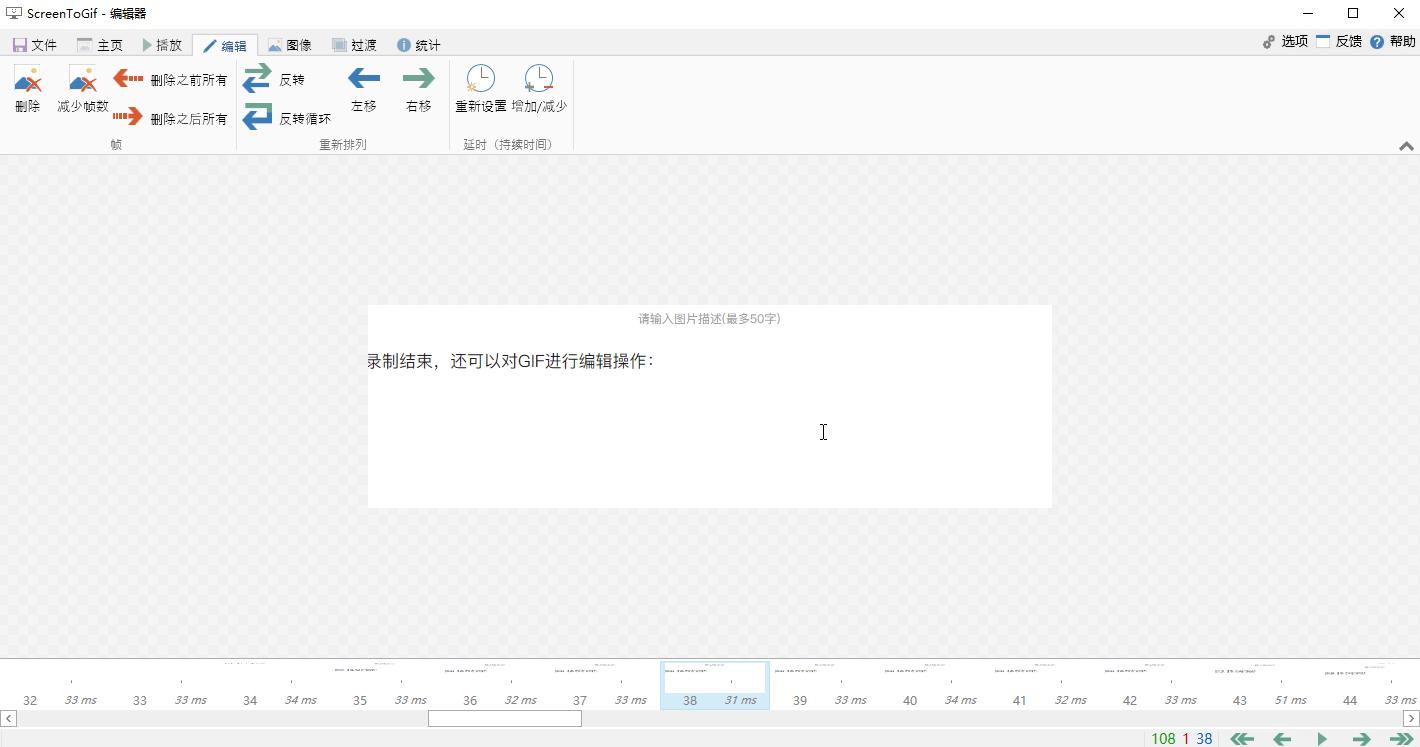This screenshot has height=747, width=1420.
Task: Click the horizontal timeline scrollbar
Action: coord(505,718)
